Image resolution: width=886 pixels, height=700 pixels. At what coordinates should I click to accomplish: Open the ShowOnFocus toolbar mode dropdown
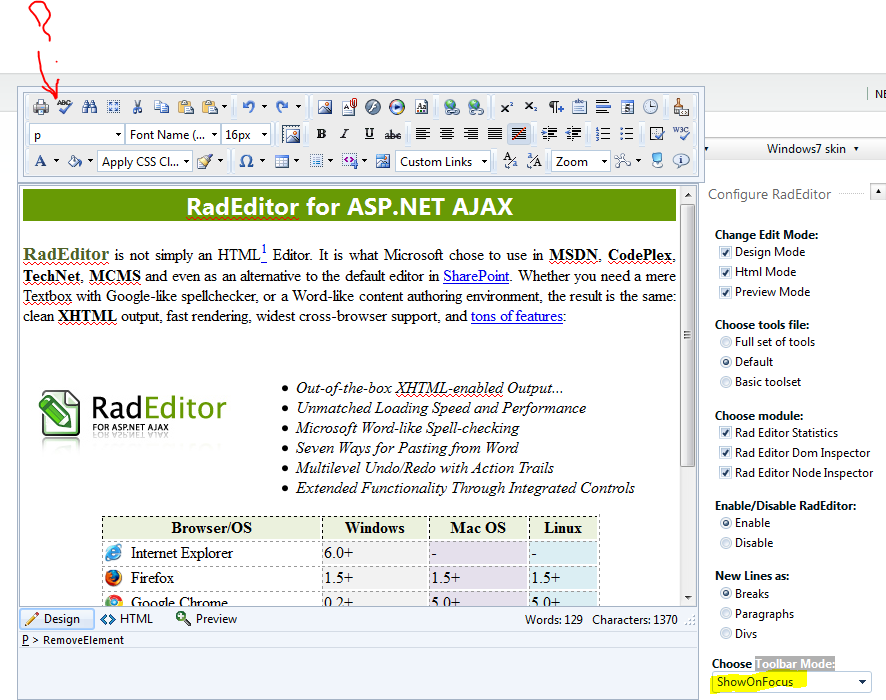pos(791,683)
